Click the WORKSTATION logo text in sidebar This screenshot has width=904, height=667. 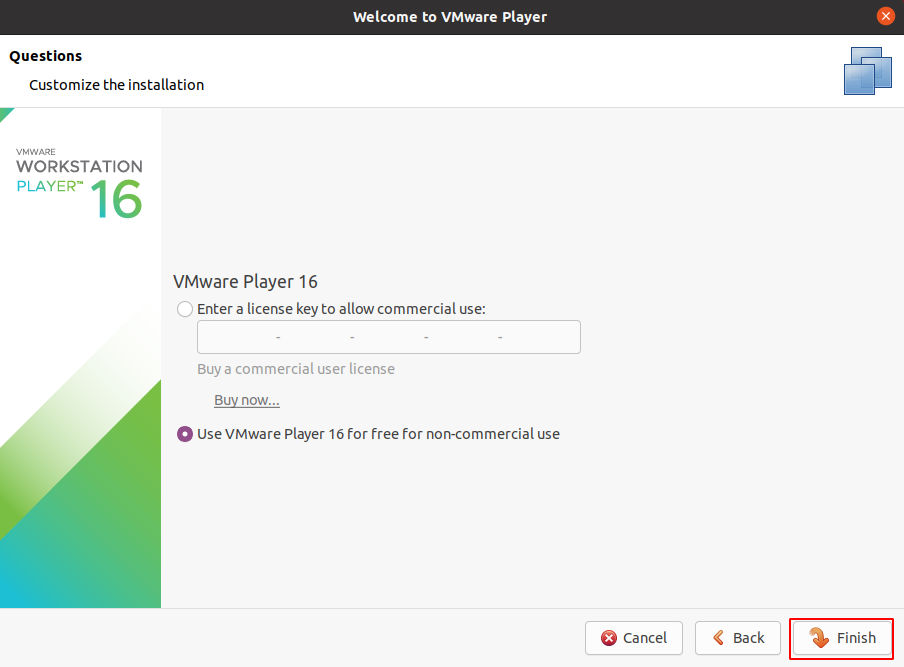point(79,167)
